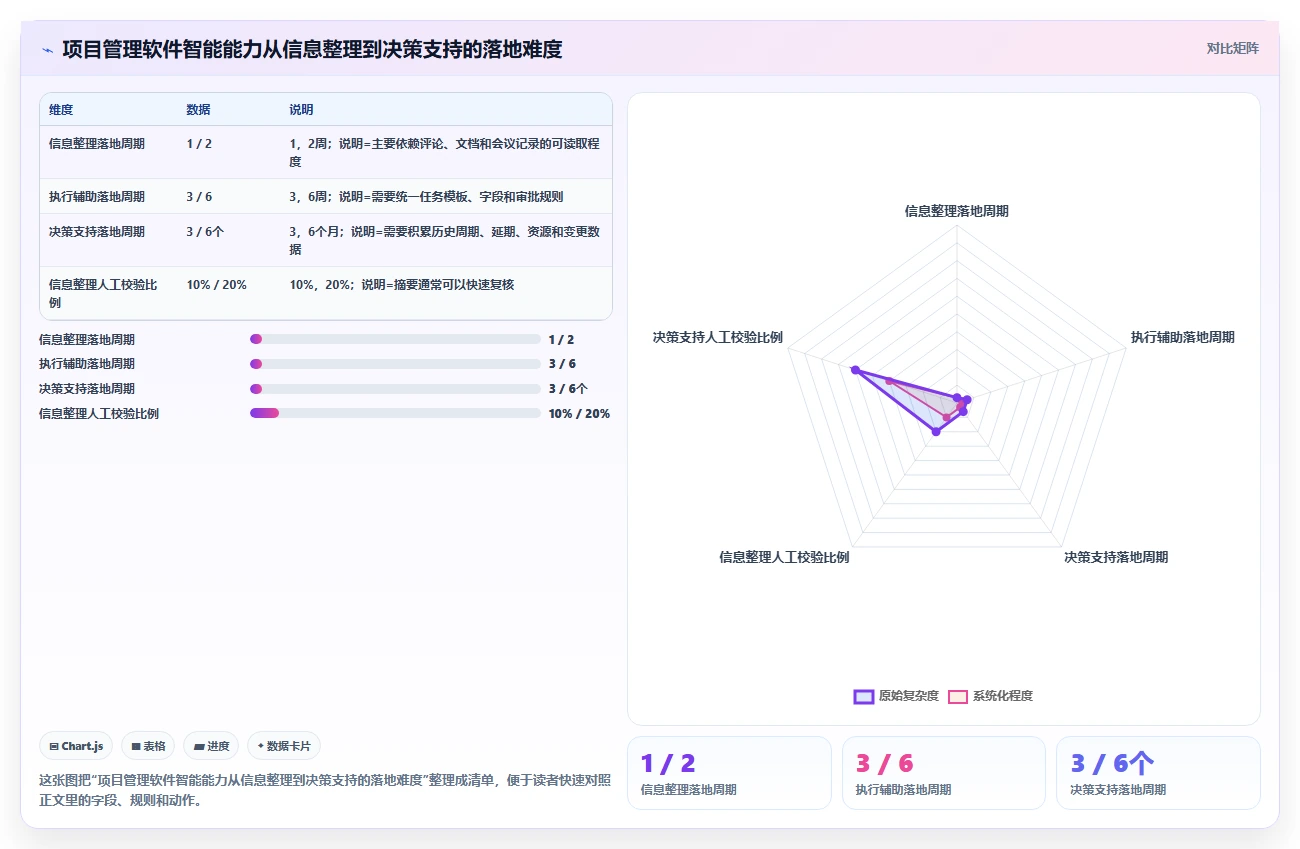Click the chart title heading text
This screenshot has width=1300, height=849.
(x=312, y=49)
